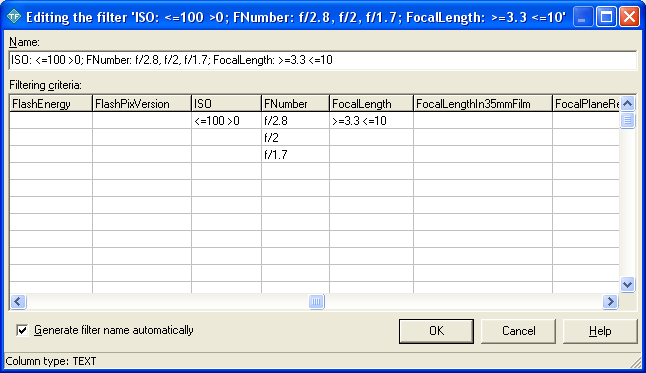Select the FNumber cell 'f/2'
The image size is (646, 373).
[295, 138]
